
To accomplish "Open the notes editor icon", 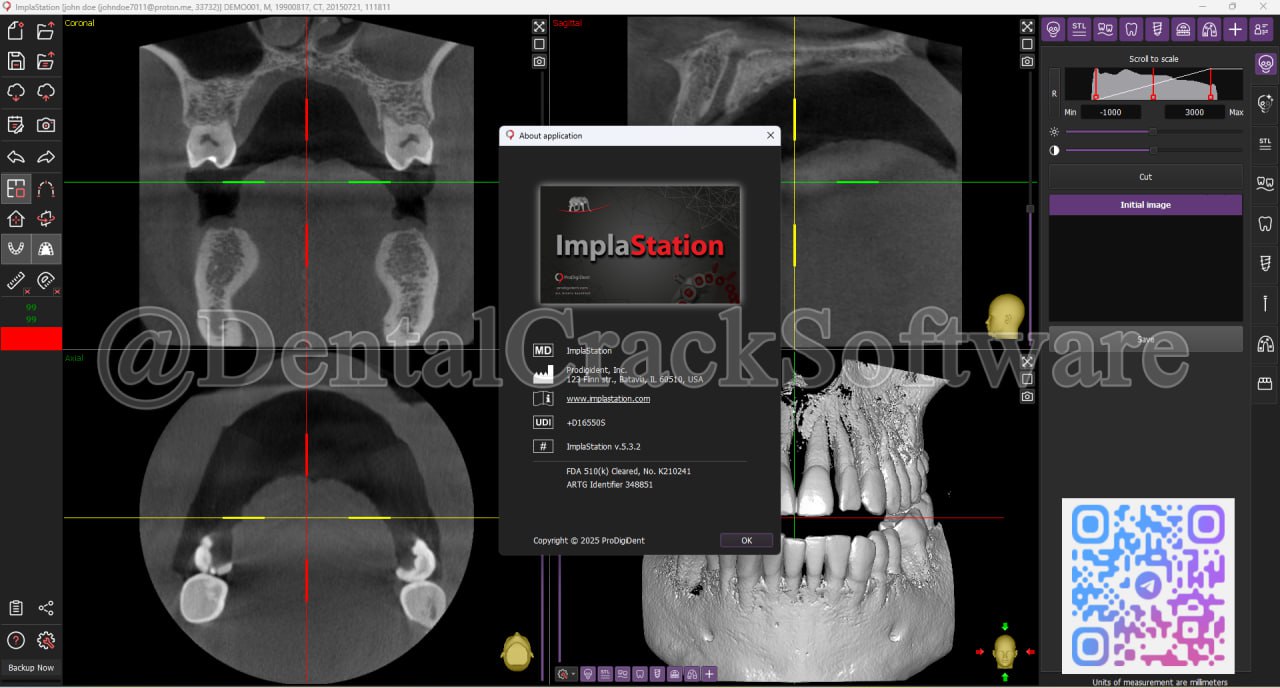I will (x=16, y=125).
